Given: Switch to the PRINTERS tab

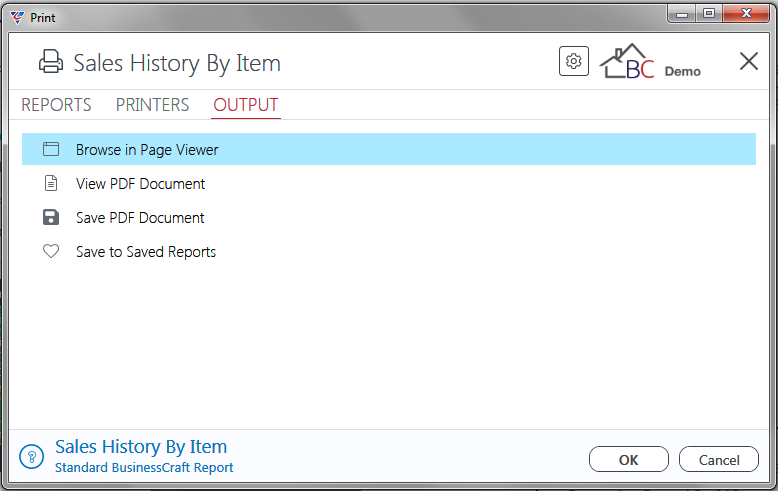Looking at the screenshot, I should pyautogui.click(x=152, y=105).
